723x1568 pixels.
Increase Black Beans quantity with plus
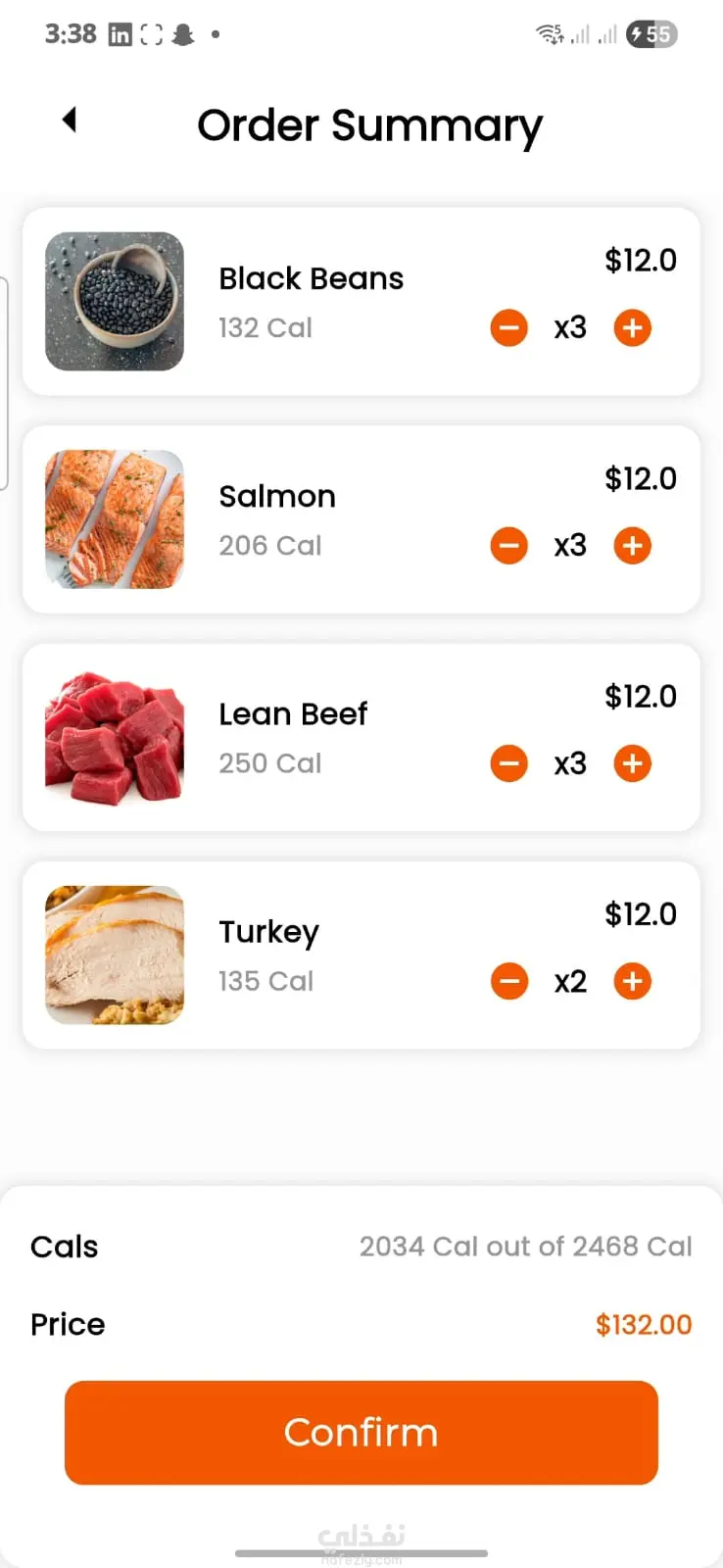point(633,328)
